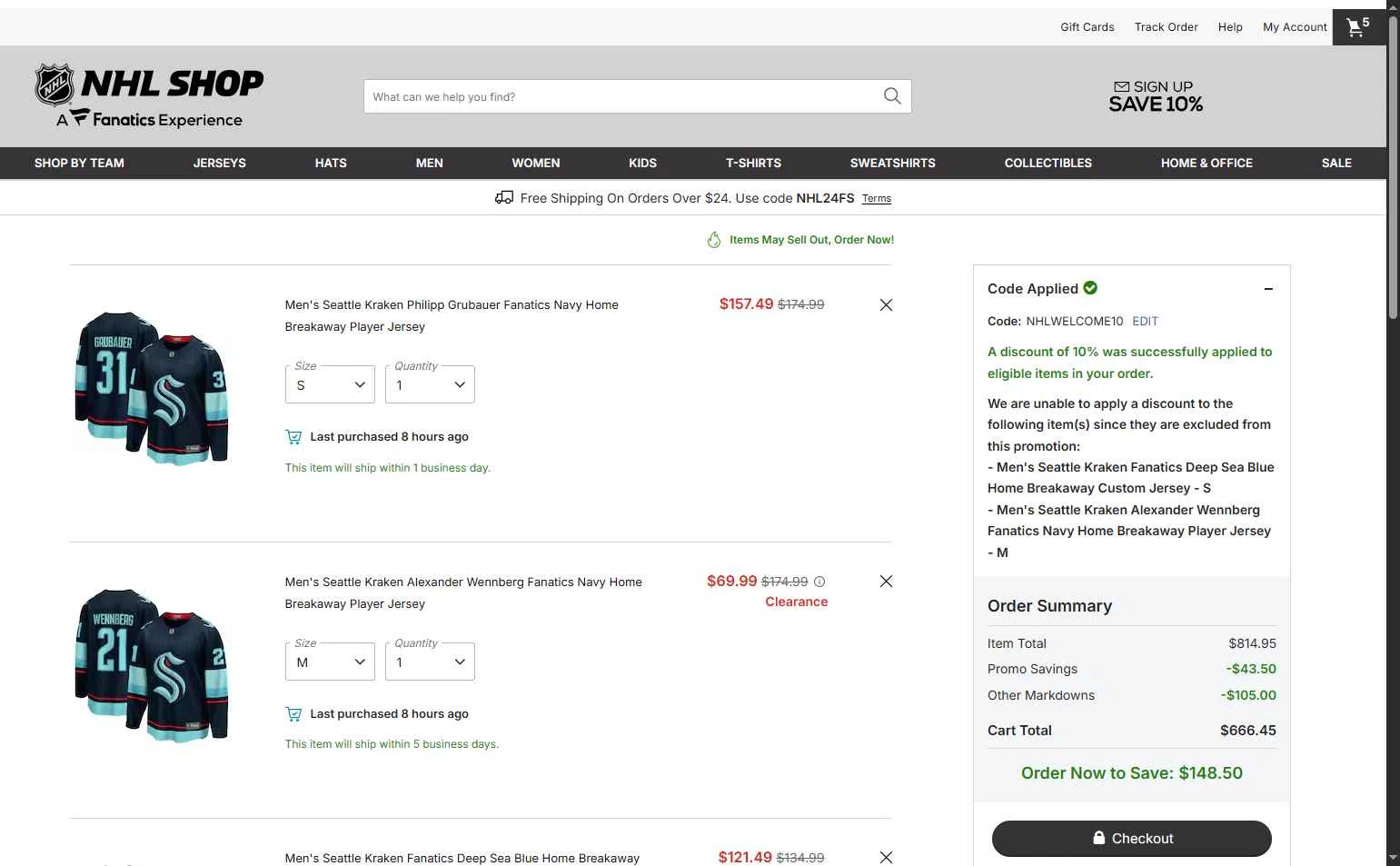1400x866 pixels.
Task: Click the Checkout button
Action: tap(1131, 839)
